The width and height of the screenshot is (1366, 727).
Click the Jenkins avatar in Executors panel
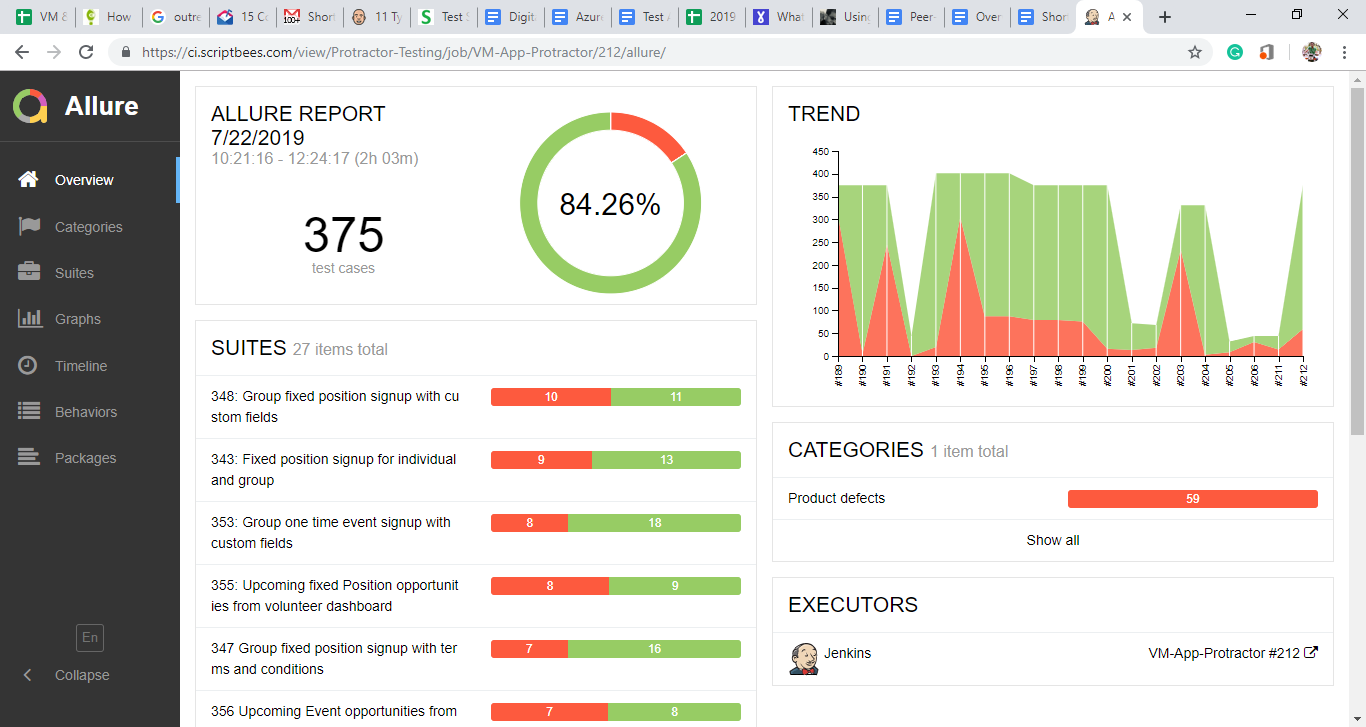[x=806, y=653]
